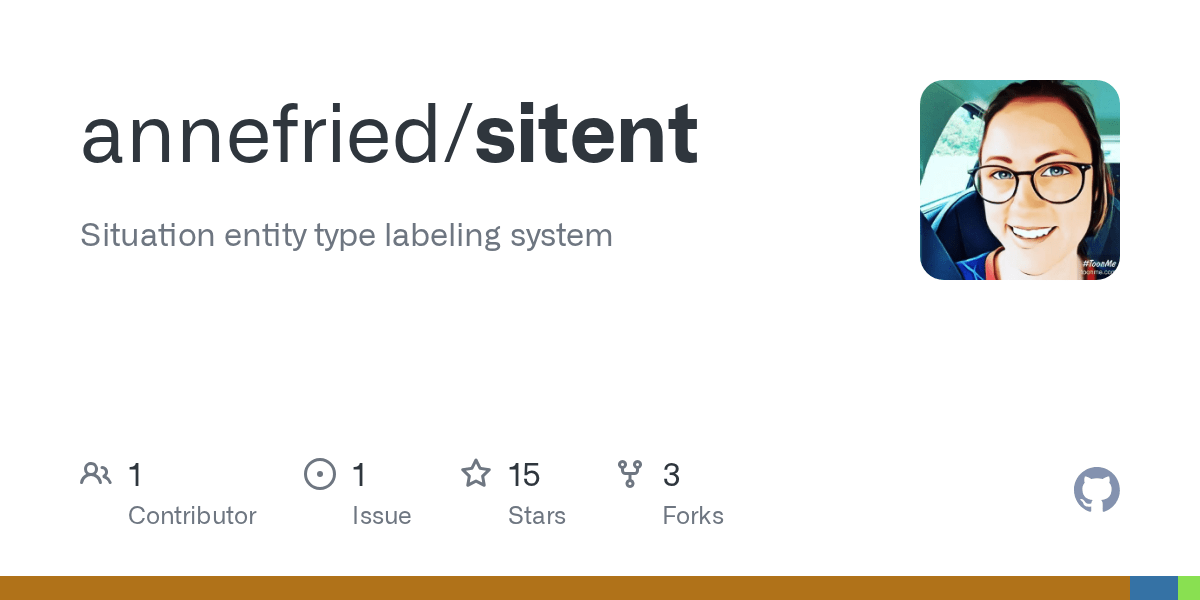Click the blue language bar segment
Screen dimensions: 1200x600
coord(1154,588)
